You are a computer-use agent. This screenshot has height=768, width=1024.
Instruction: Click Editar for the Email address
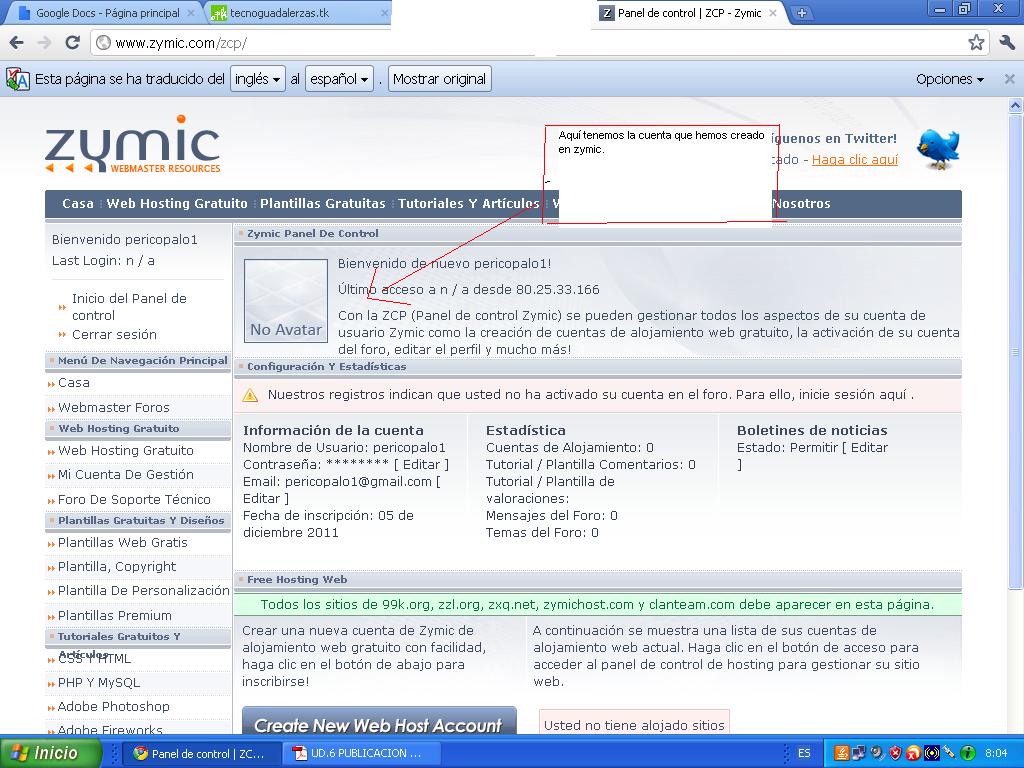(261, 498)
